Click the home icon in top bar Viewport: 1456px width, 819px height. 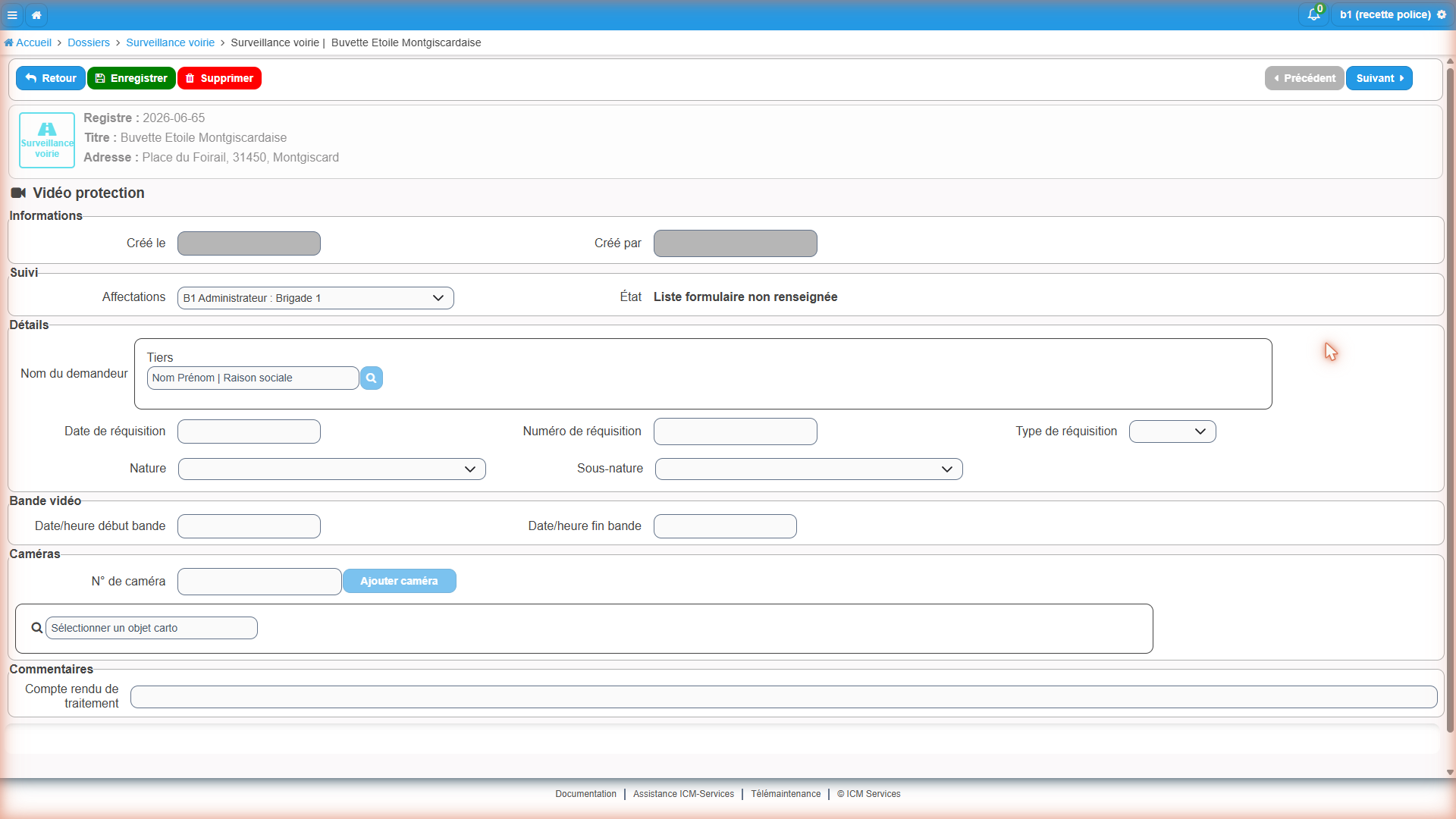tap(36, 14)
